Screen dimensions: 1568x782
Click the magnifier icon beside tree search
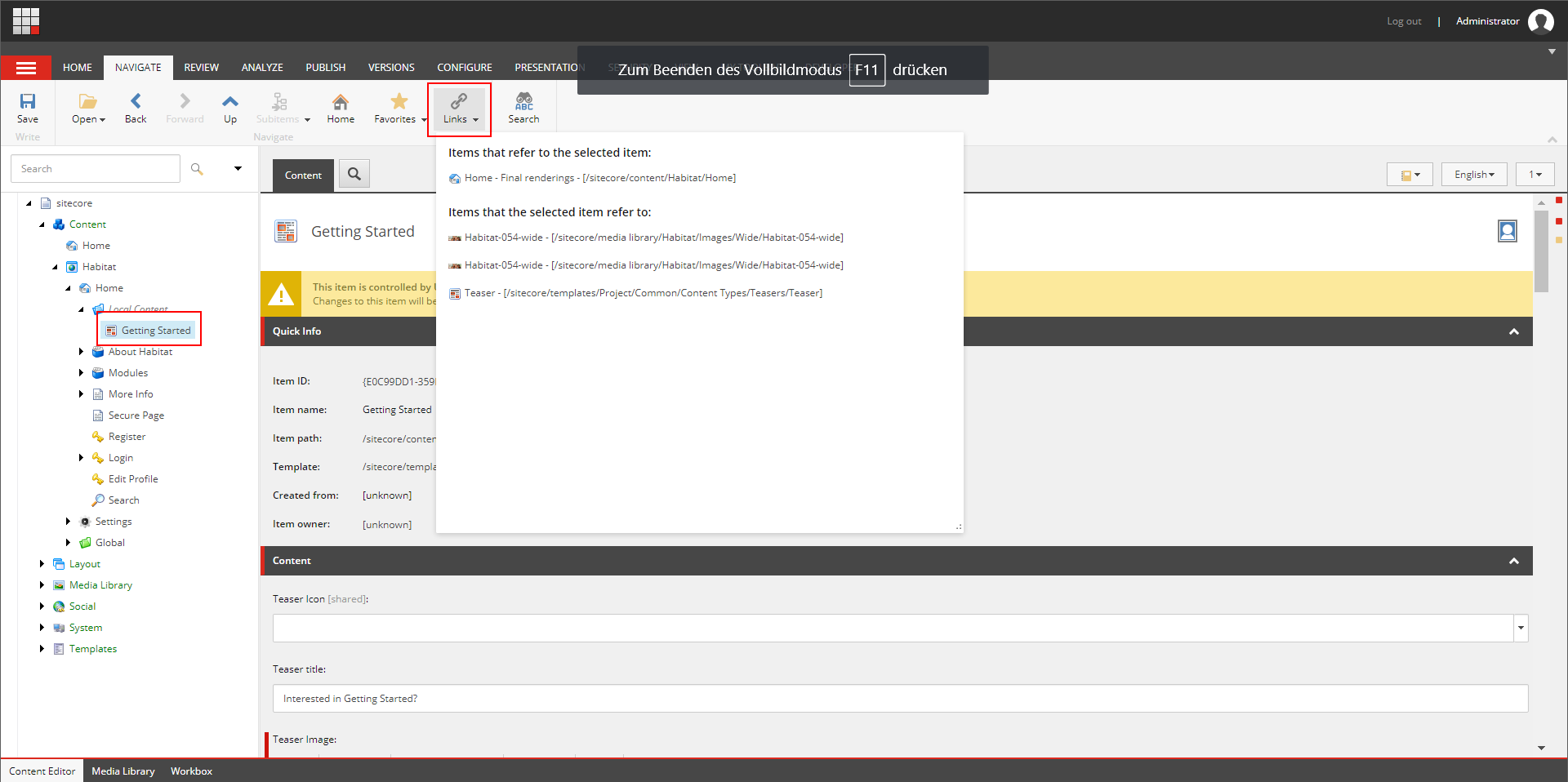tap(197, 169)
